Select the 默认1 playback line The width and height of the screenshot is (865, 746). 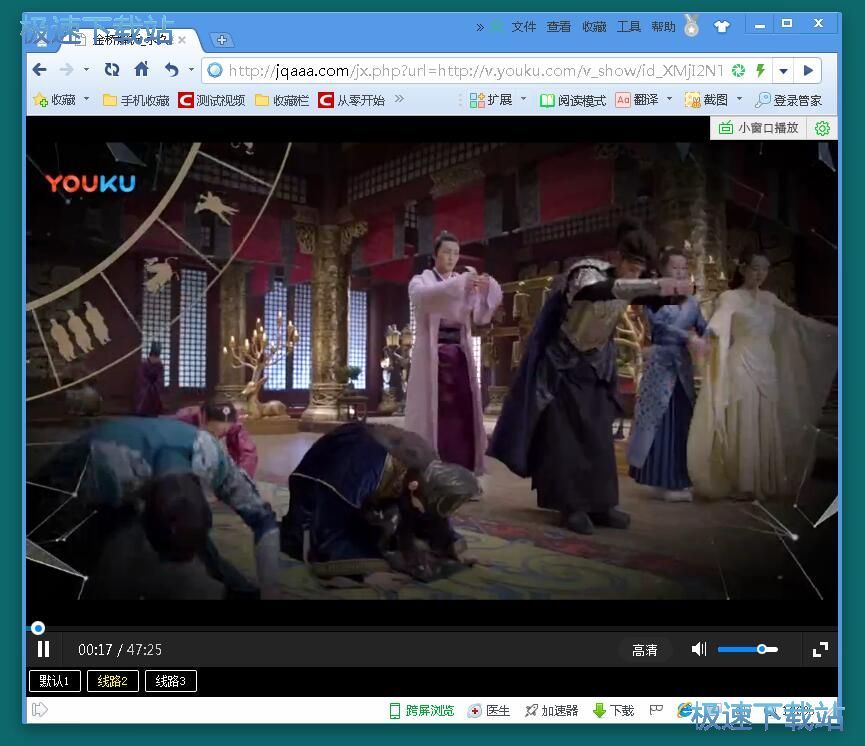pos(55,681)
